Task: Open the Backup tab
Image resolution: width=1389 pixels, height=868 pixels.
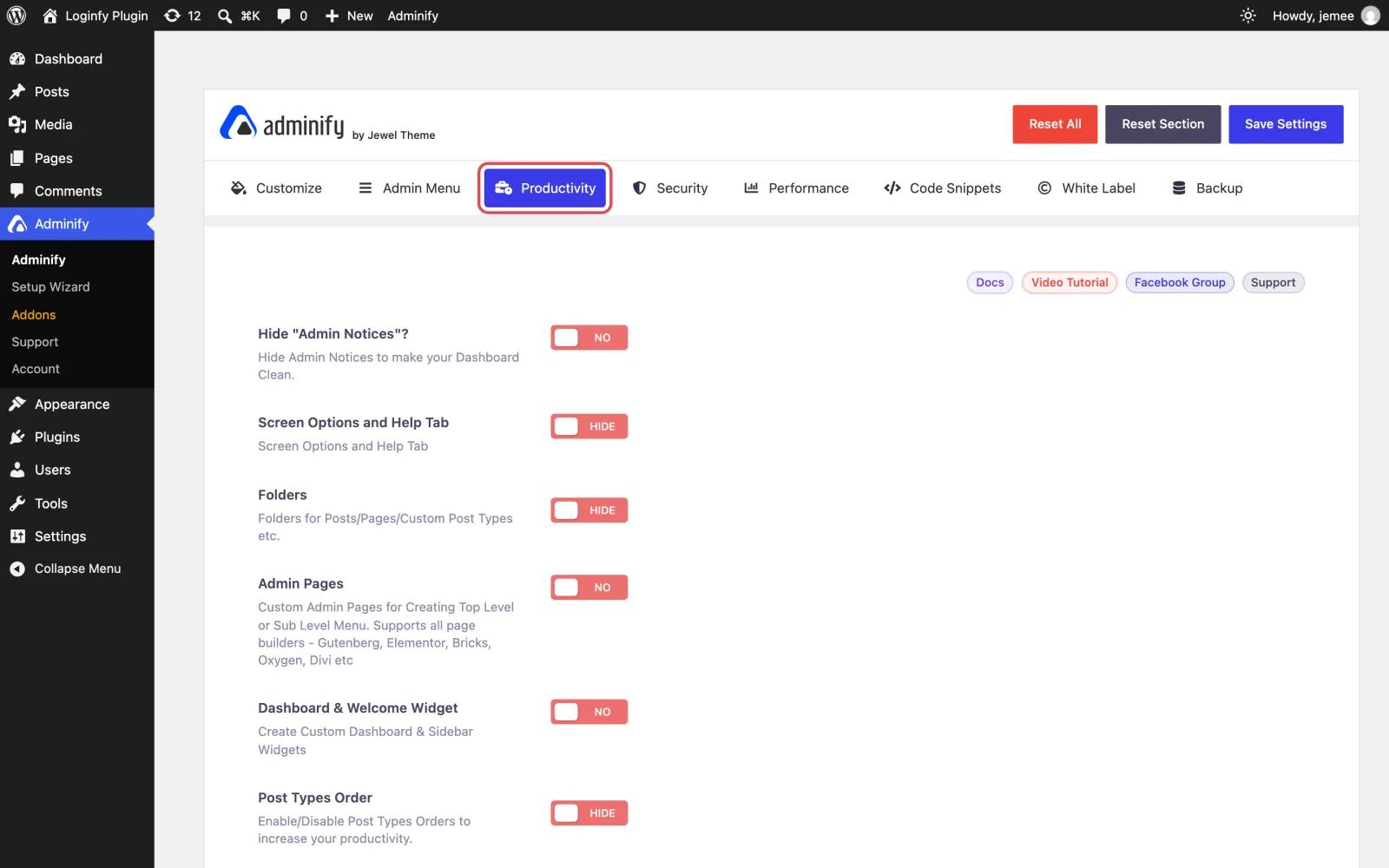Action: click(x=1207, y=188)
